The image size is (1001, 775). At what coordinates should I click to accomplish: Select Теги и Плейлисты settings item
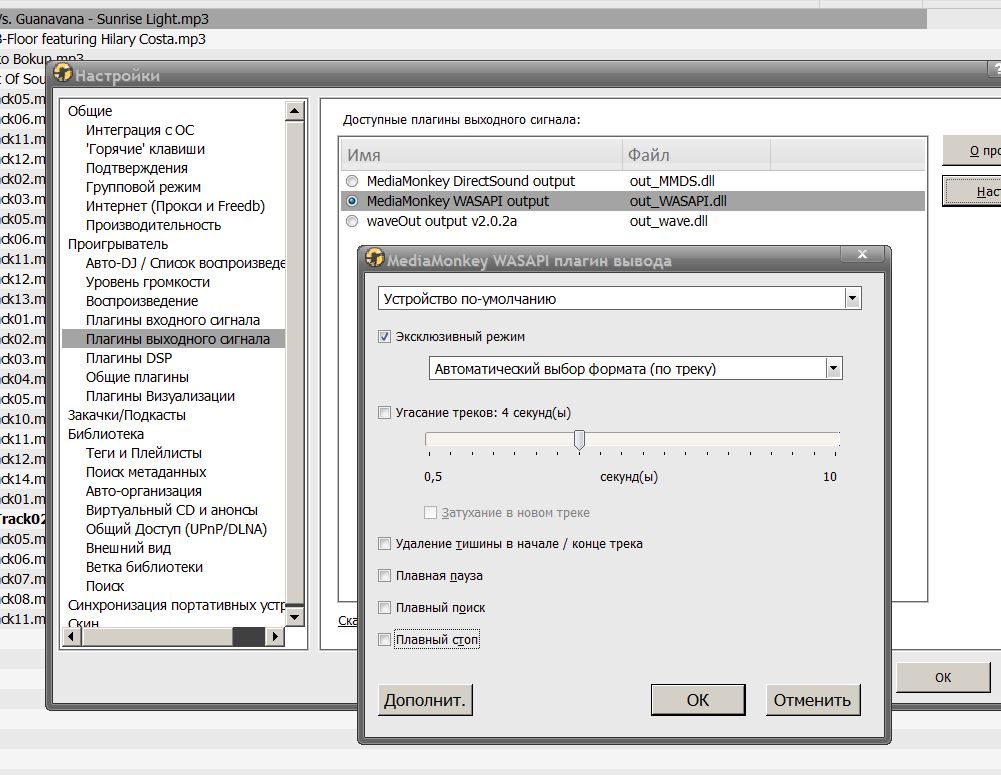144,453
